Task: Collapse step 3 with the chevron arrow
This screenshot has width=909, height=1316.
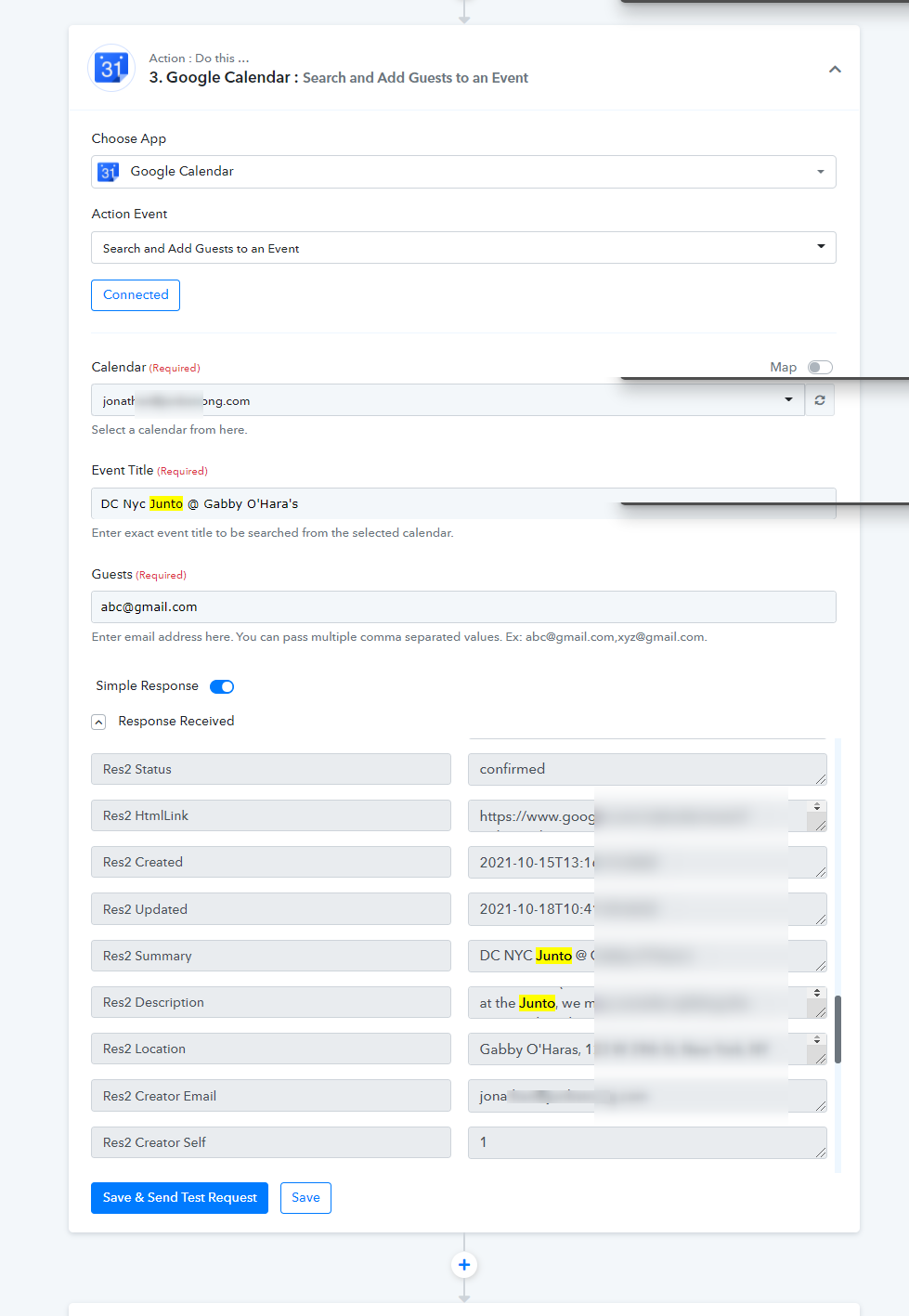Action: (x=835, y=70)
